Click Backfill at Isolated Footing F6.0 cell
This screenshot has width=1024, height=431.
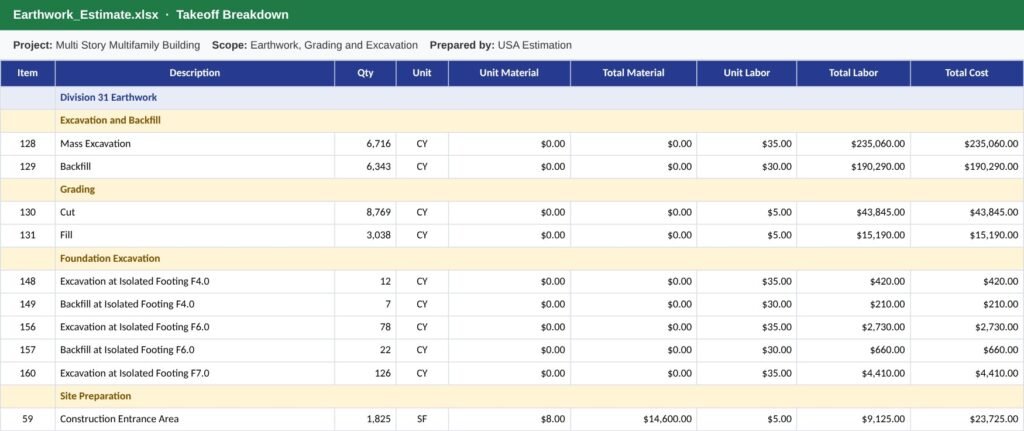point(195,350)
